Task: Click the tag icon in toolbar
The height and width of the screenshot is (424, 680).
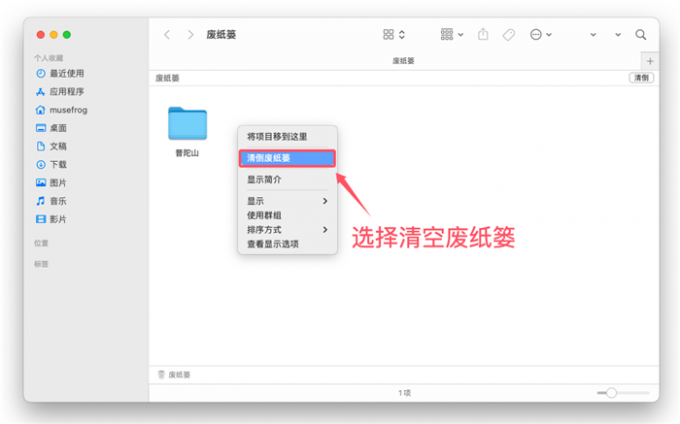Action: [509, 35]
